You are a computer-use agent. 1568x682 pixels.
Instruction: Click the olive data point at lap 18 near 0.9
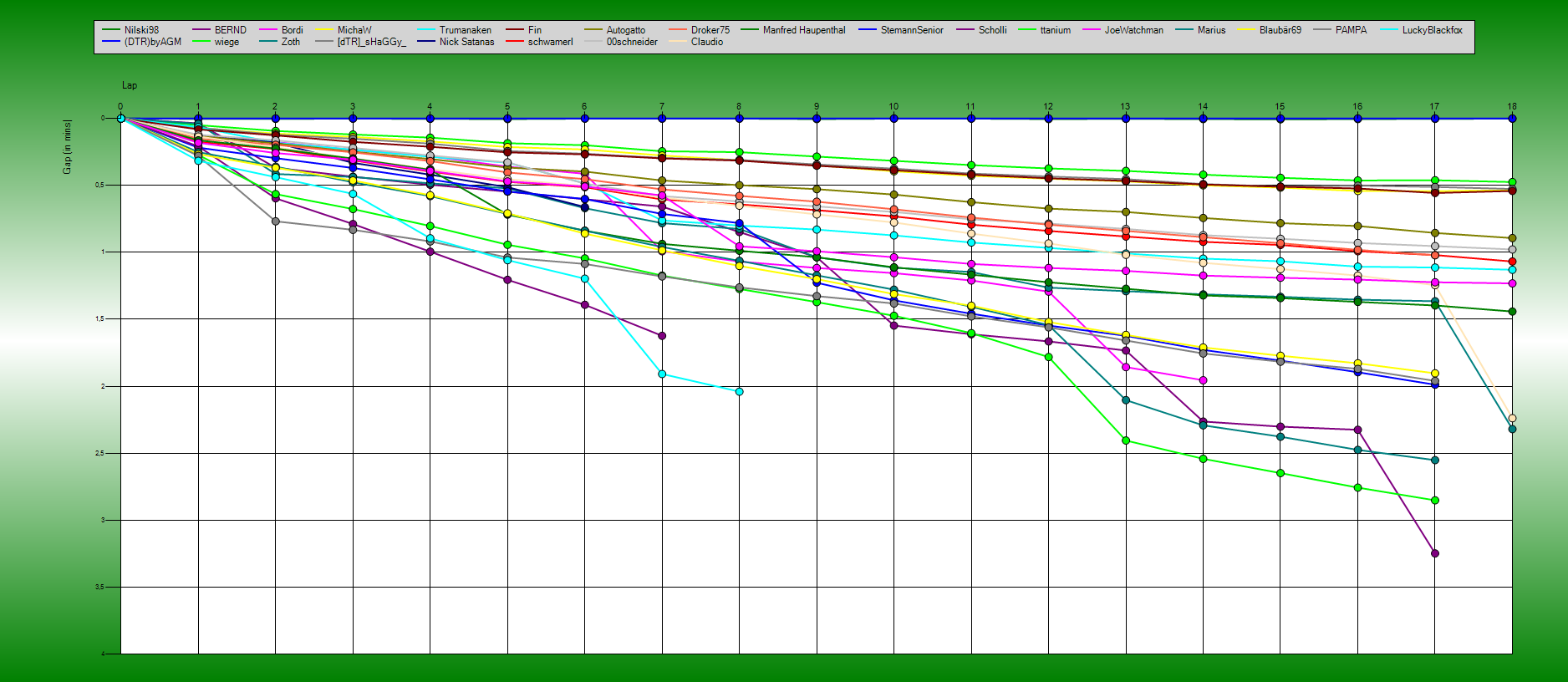pyautogui.click(x=1512, y=238)
